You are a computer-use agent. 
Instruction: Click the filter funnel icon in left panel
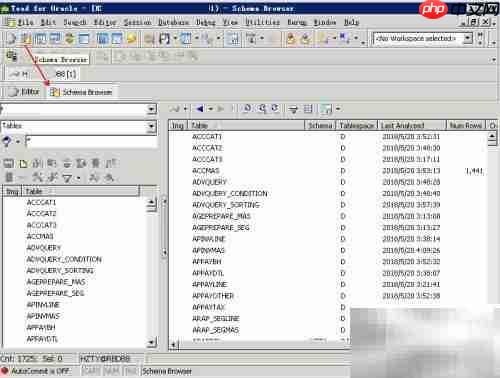click(68, 178)
